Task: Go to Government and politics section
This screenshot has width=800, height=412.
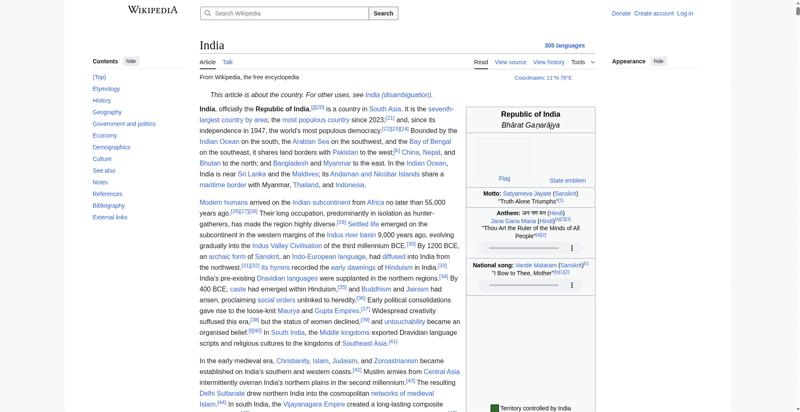Action: [x=124, y=124]
